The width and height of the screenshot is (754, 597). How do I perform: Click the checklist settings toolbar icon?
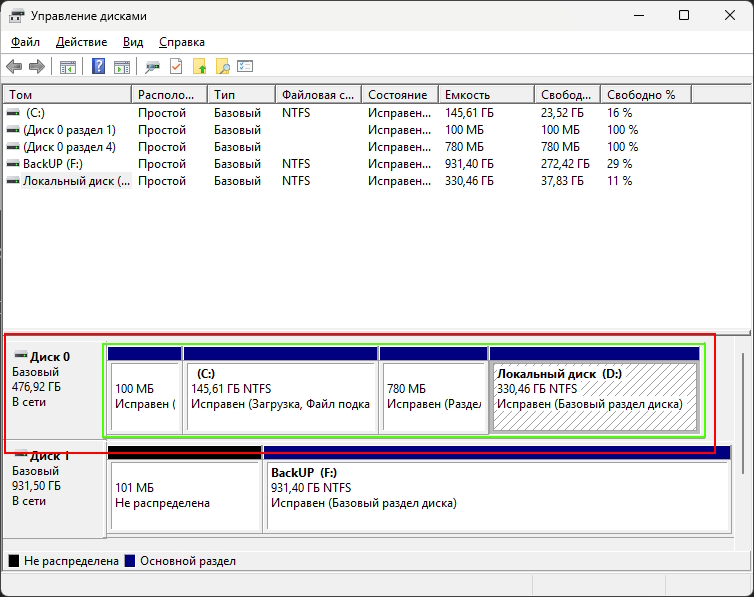[245, 66]
